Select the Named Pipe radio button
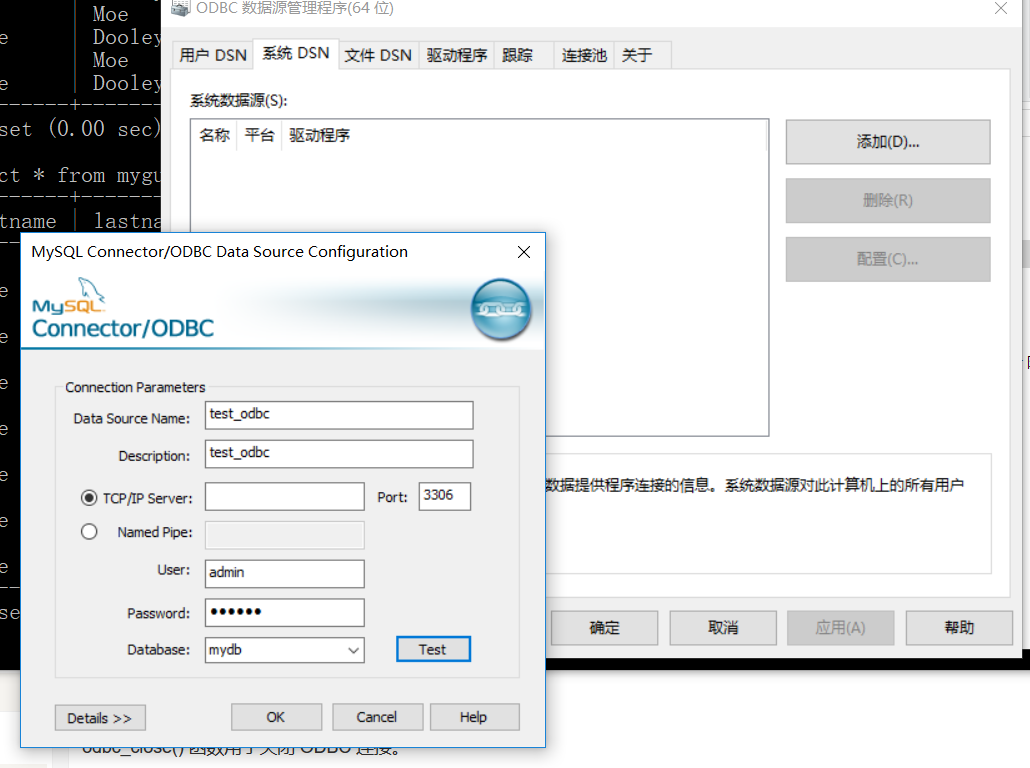 (x=89, y=532)
